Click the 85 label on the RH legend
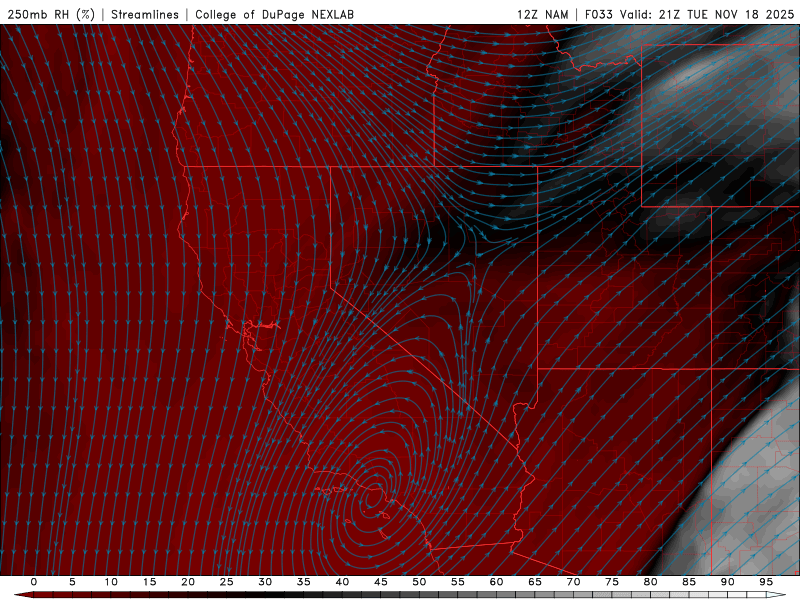800x600 pixels. point(689,582)
